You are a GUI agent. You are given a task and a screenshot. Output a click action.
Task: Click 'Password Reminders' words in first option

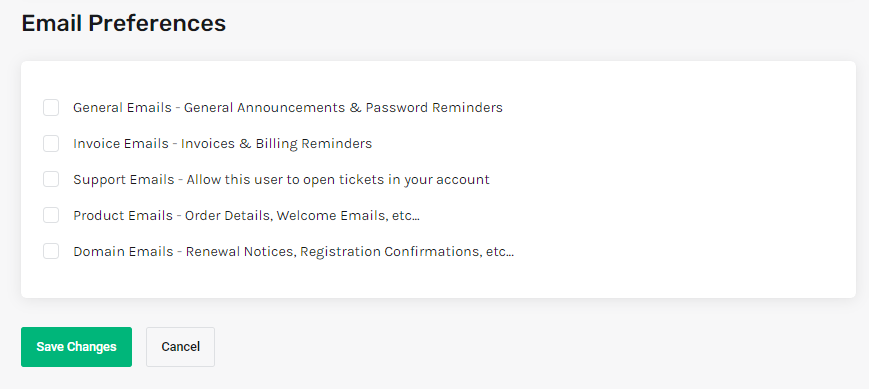(434, 108)
